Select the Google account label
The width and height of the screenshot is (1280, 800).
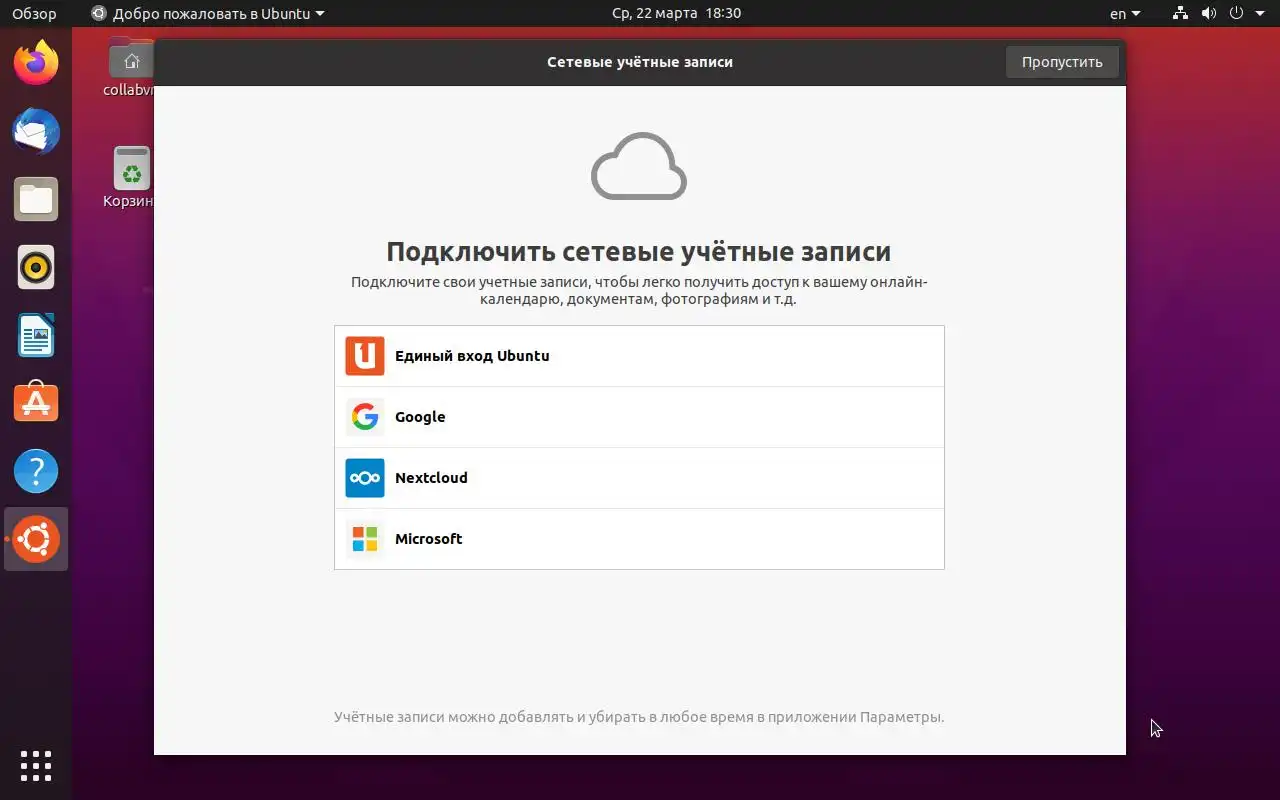click(x=420, y=417)
